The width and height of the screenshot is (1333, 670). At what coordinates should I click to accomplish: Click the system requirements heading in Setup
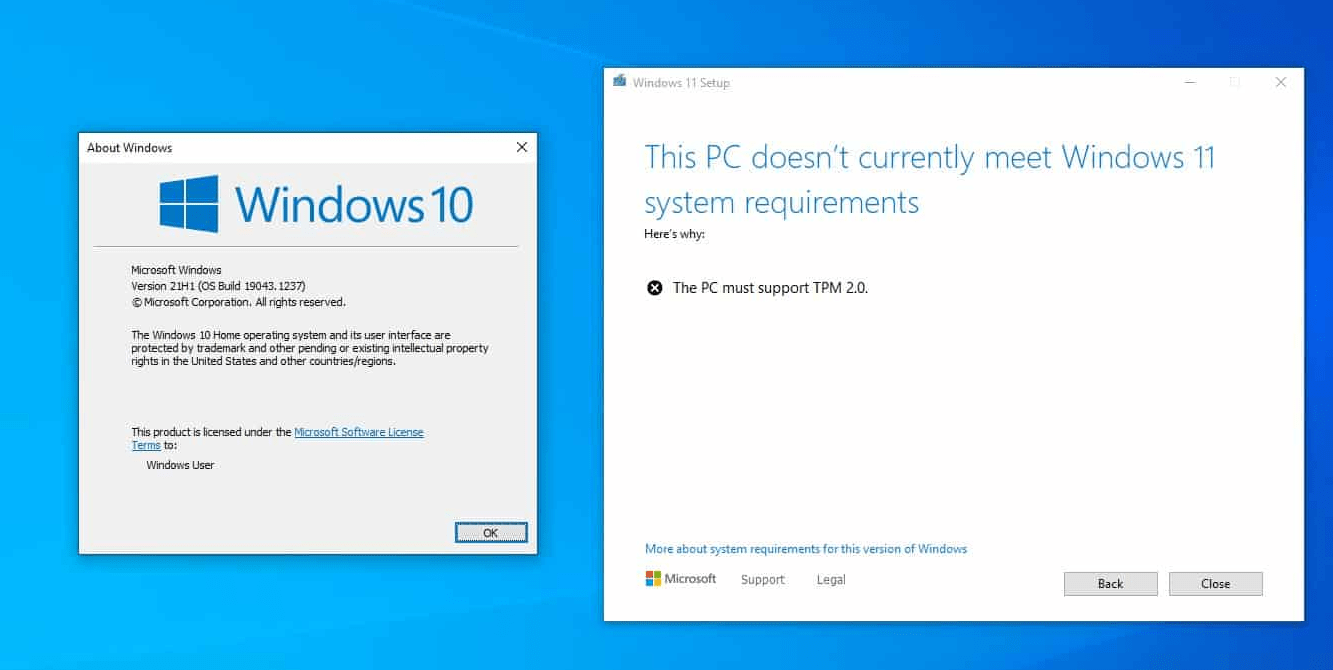pos(930,180)
